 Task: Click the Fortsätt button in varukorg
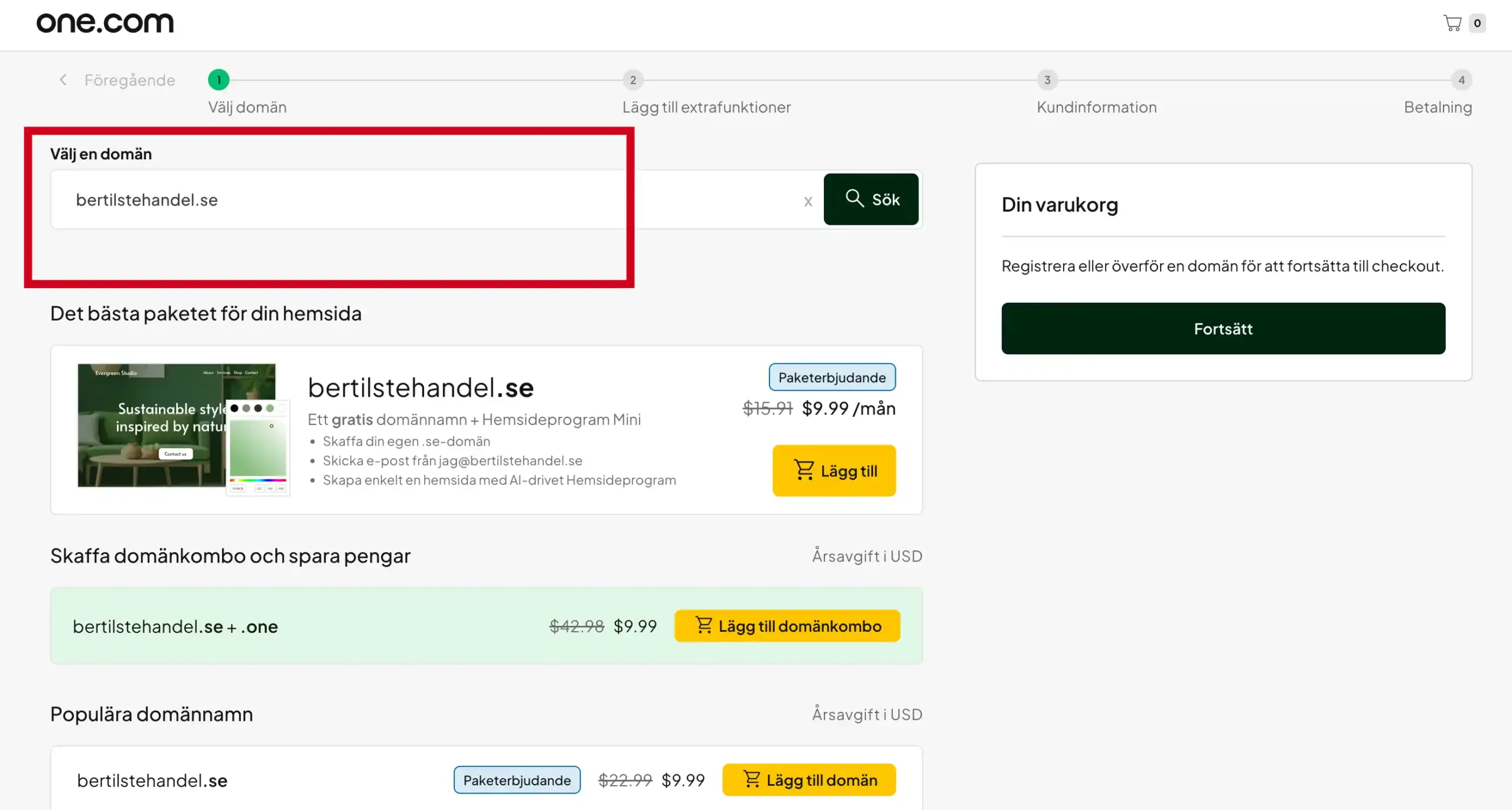1223,328
